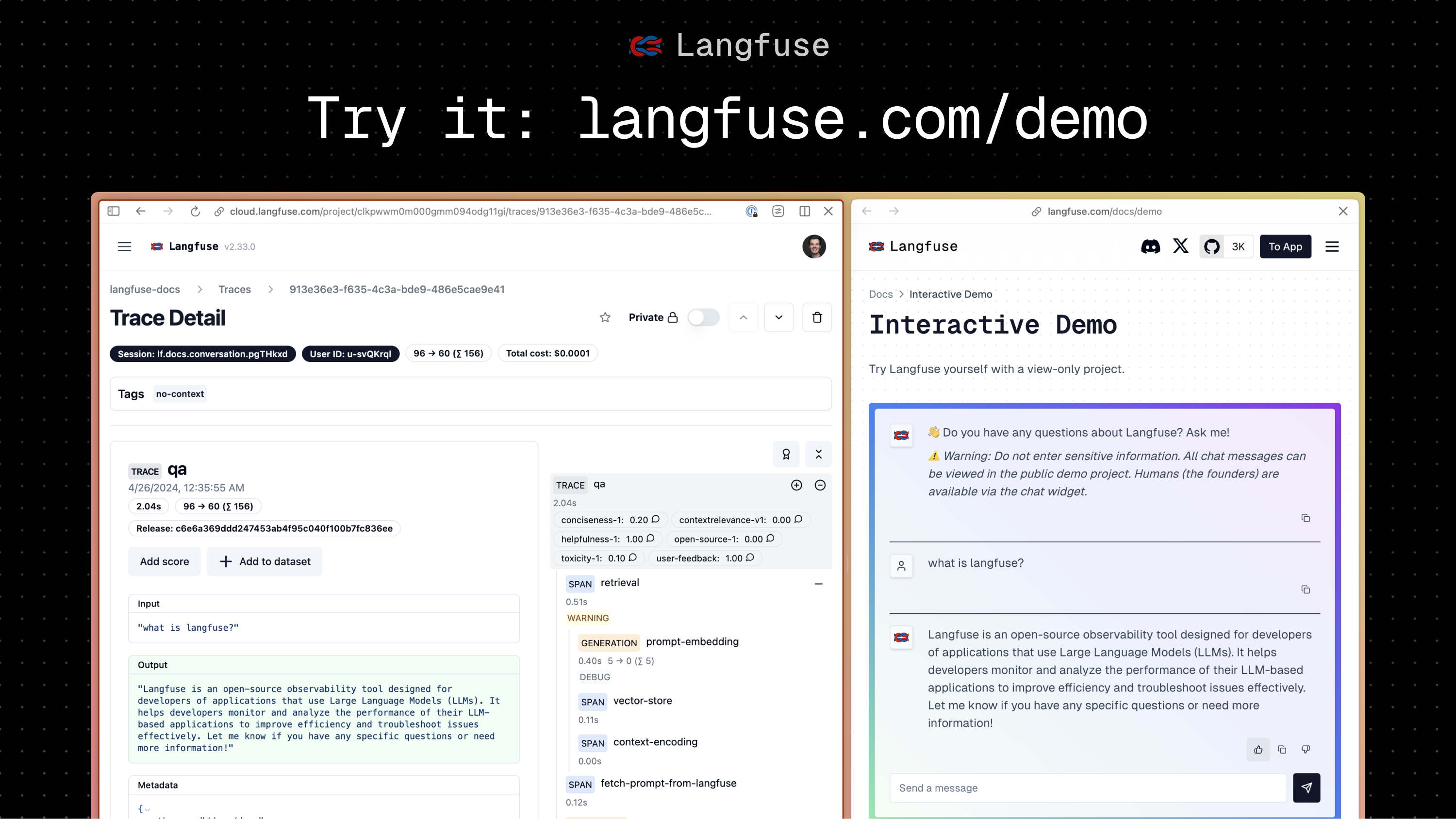The width and height of the screenshot is (1456, 819).
Task: Open the Docs breadcrumb link
Action: [880, 294]
